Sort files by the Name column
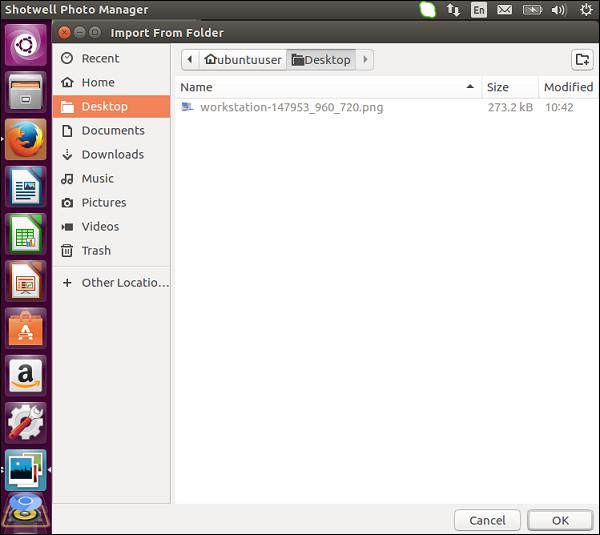600x535 pixels. point(326,87)
